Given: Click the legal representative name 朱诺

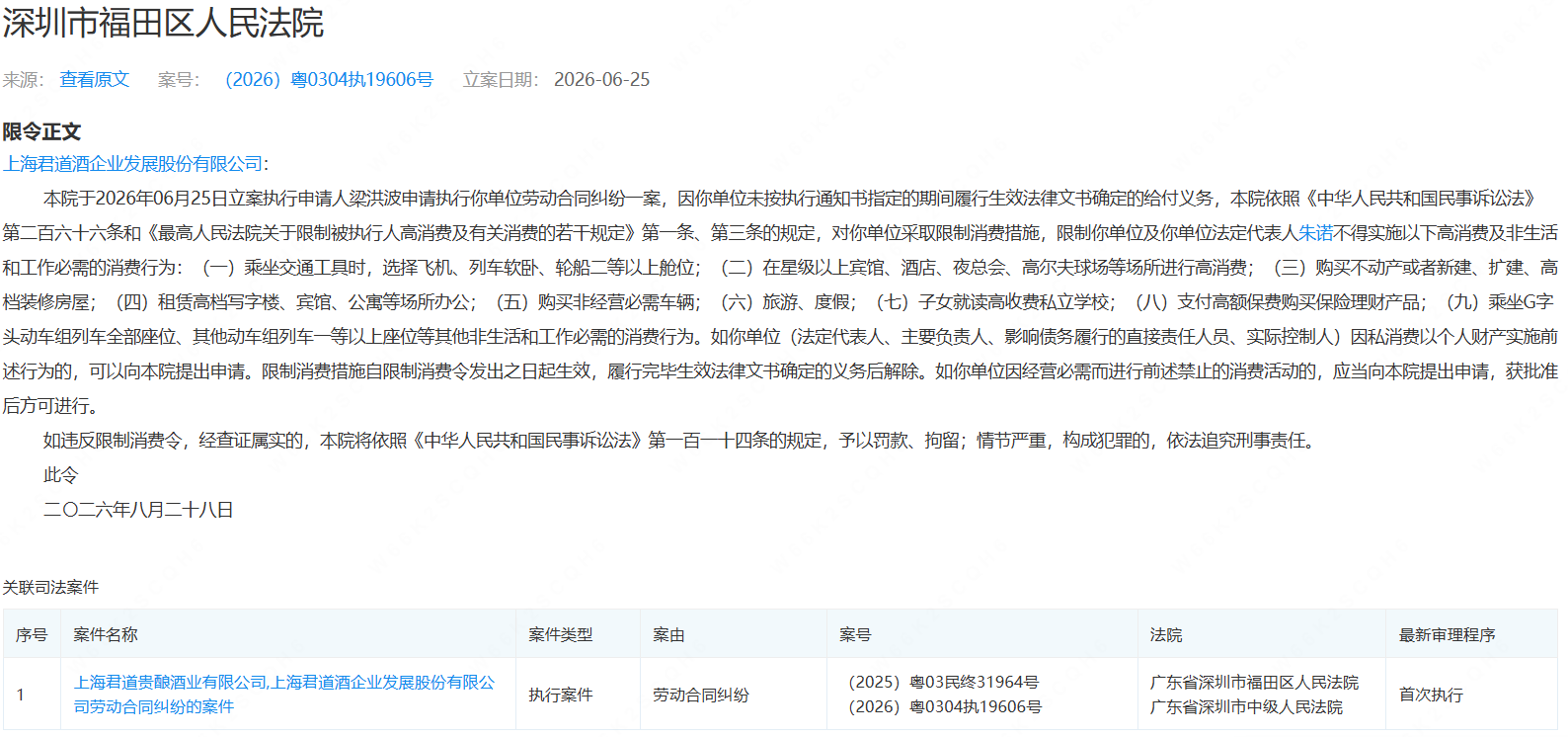Looking at the screenshot, I should pos(1315,233).
